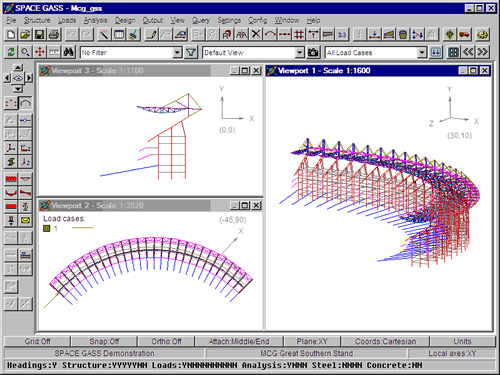Expand the All Load Cases dropdown
This screenshot has width=500, height=375.
[422, 52]
